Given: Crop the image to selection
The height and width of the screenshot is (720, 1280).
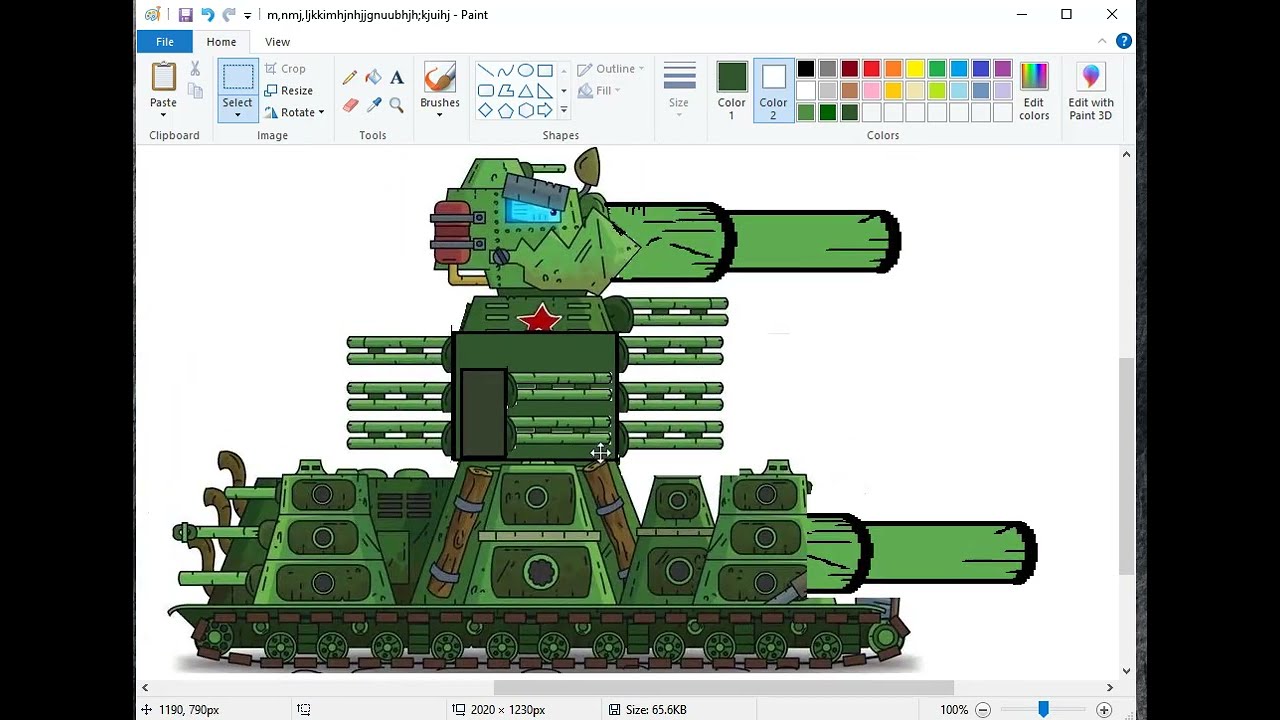Looking at the screenshot, I should click(x=286, y=69).
